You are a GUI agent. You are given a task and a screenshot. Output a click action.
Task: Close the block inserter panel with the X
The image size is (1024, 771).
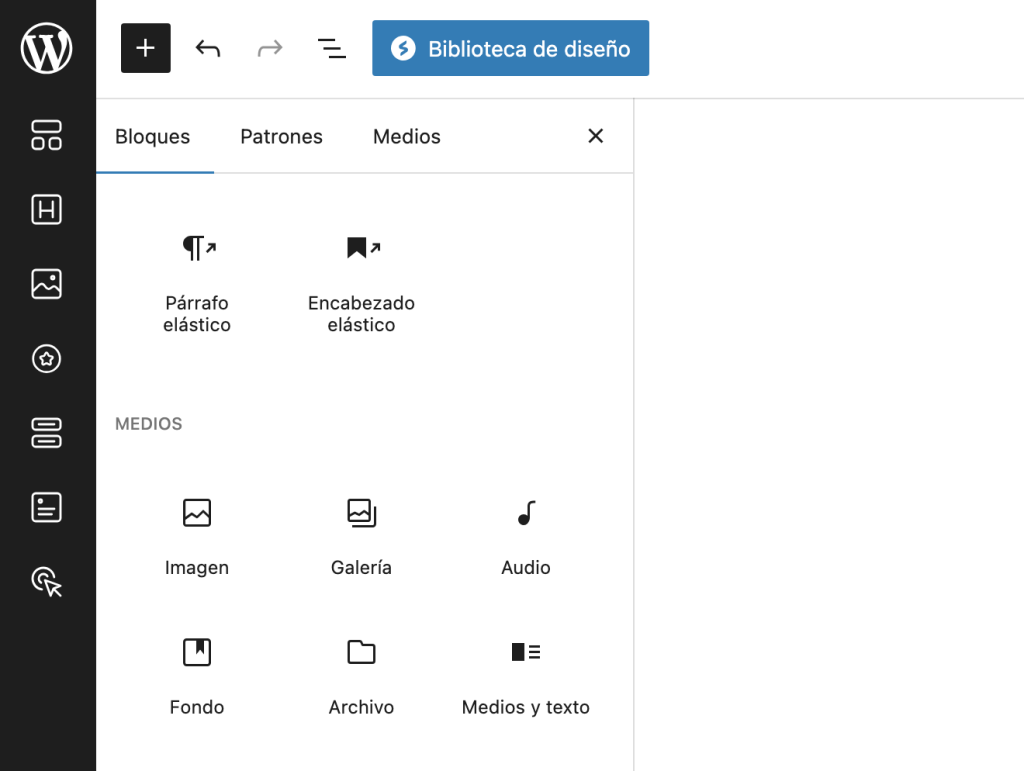[x=595, y=135]
